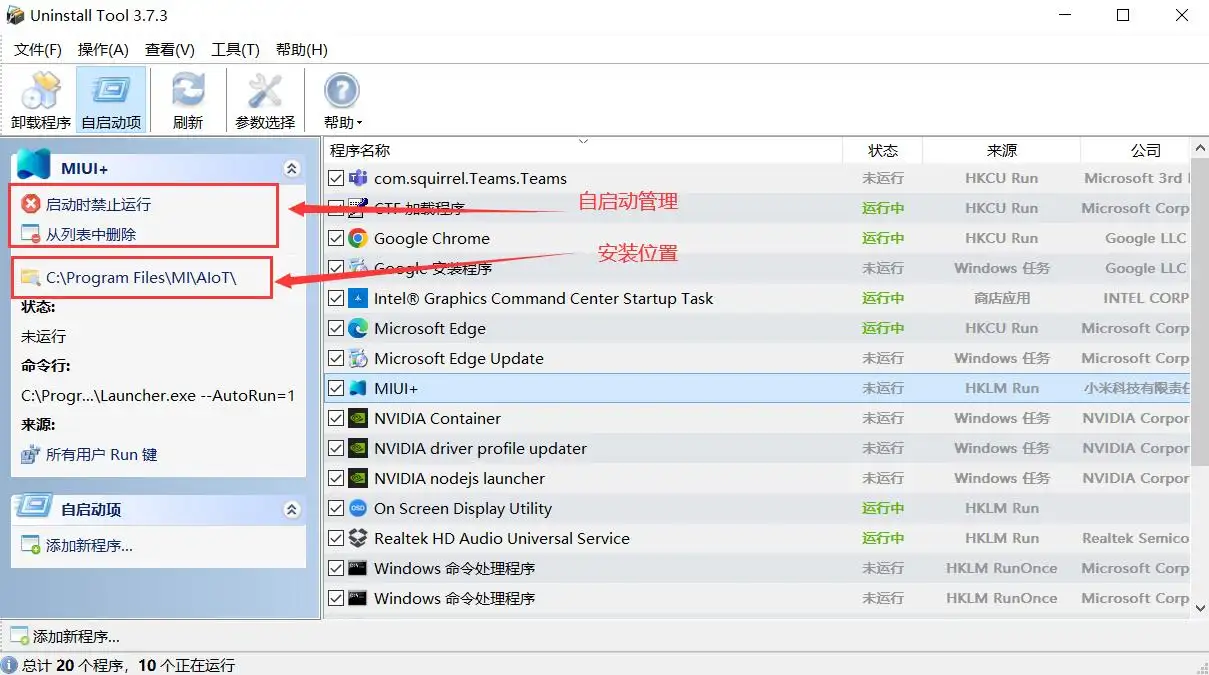The width and height of the screenshot is (1209, 675).
Task: Click the 自启动项 panel header icon
Action: click(x=33, y=506)
